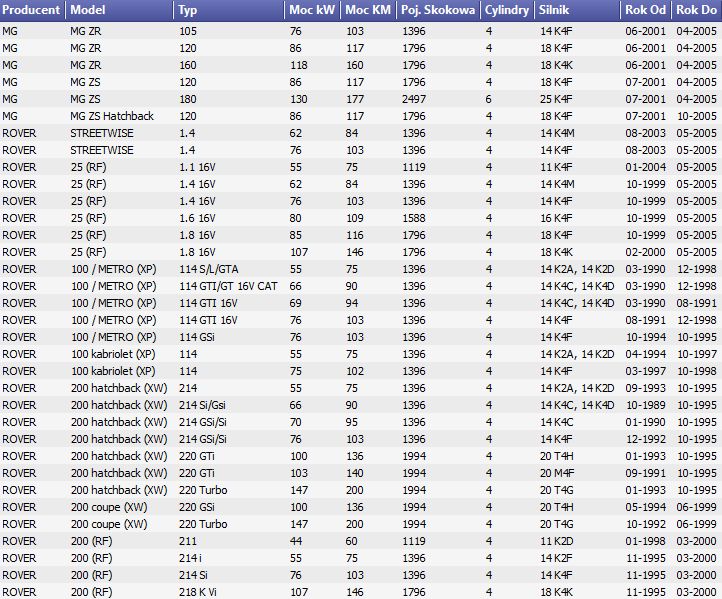Click type 220 GSi
Screen dimensions: 722x599
point(197,507)
